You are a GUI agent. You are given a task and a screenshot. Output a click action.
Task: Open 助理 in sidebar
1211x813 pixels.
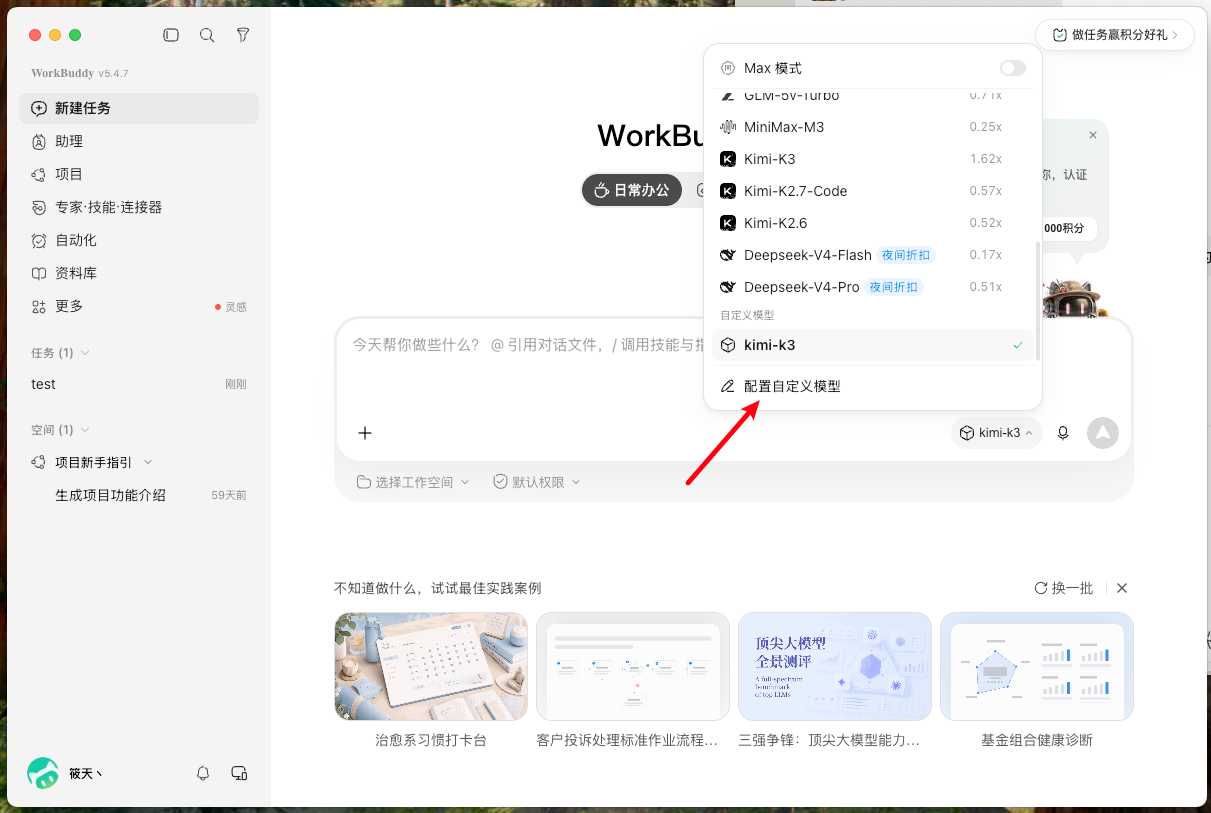(x=139, y=141)
